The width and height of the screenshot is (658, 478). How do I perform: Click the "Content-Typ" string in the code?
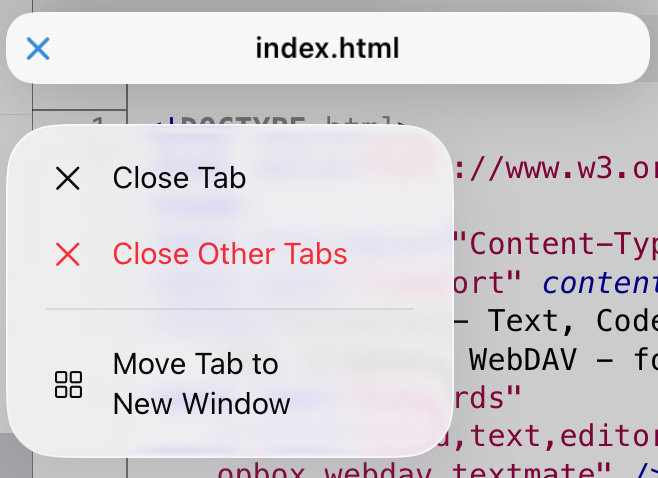tap(555, 243)
